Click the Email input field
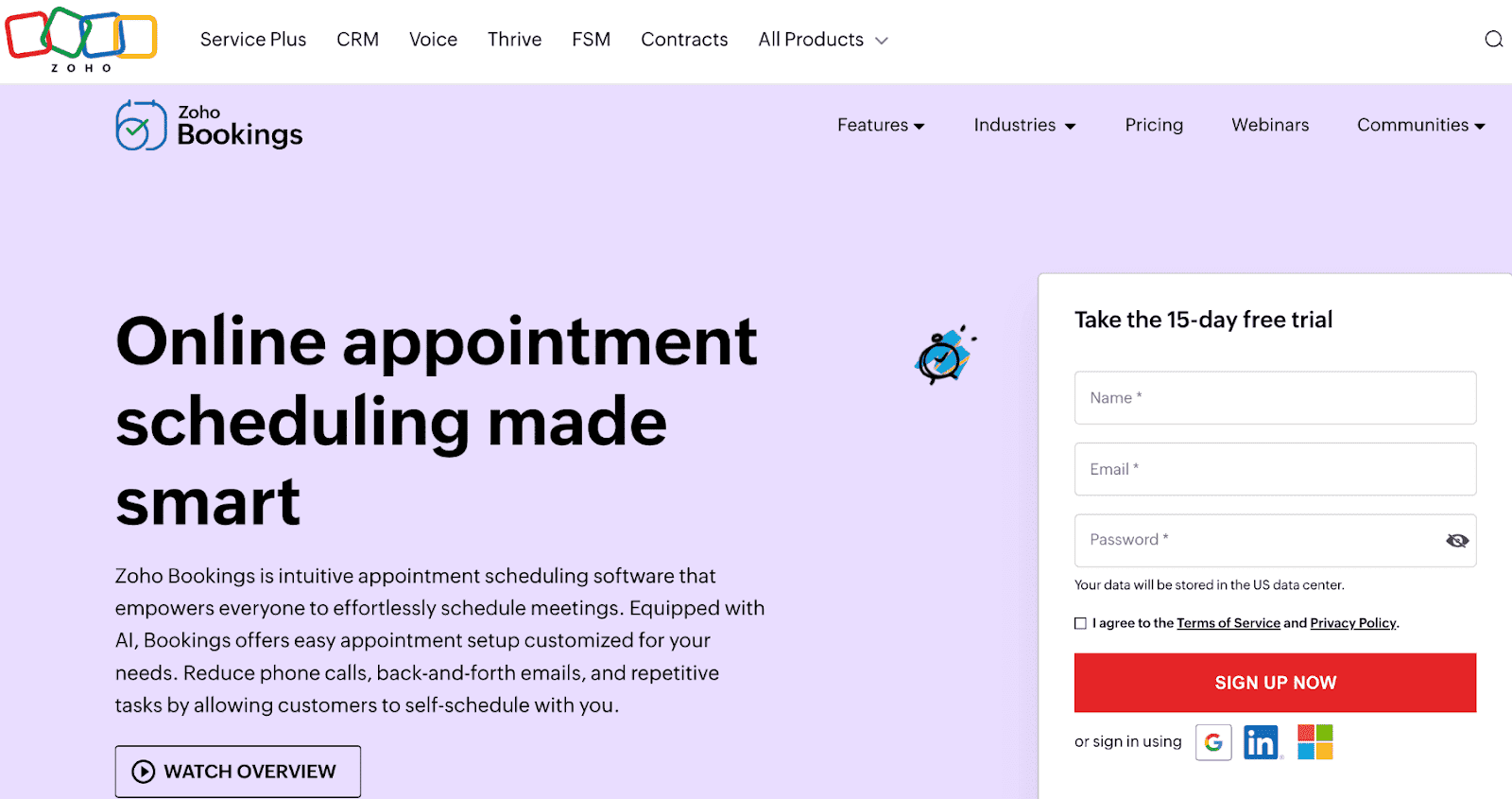This screenshot has width=1512, height=799. 1274,469
